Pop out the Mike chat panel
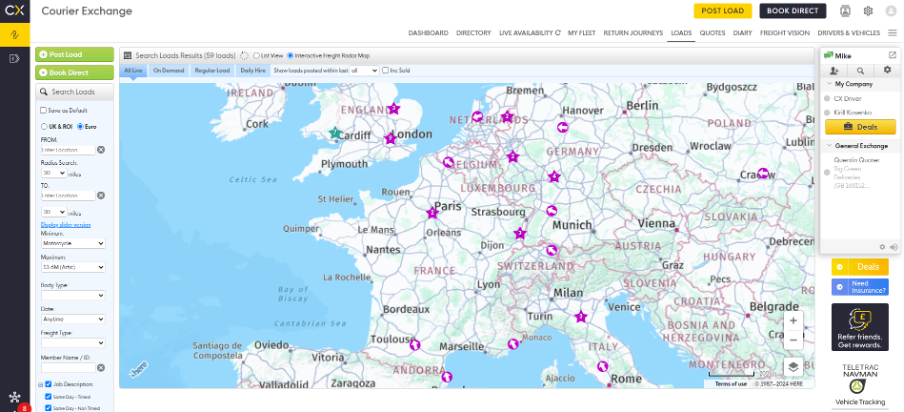The width and height of the screenshot is (904, 412). tap(892, 55)
